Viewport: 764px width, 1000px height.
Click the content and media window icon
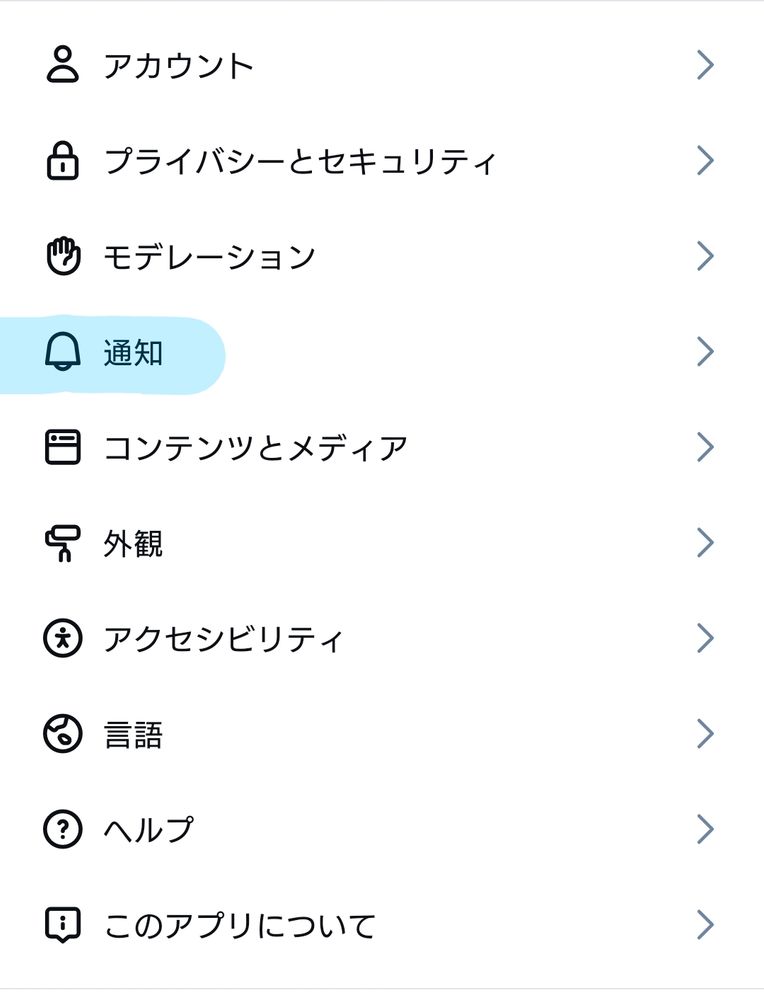point(63,447)
